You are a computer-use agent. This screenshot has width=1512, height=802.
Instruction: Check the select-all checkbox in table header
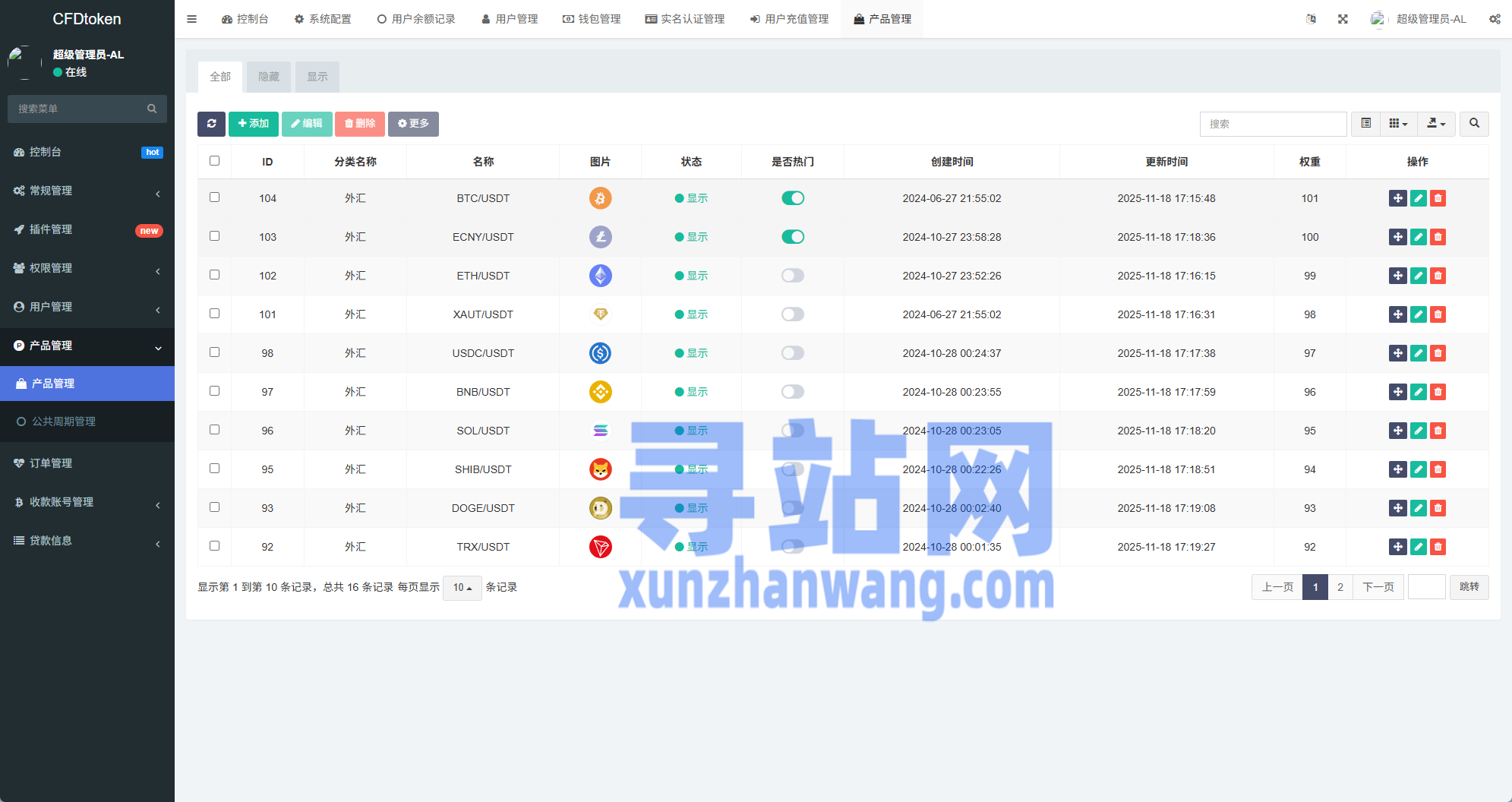coord(214,161)
